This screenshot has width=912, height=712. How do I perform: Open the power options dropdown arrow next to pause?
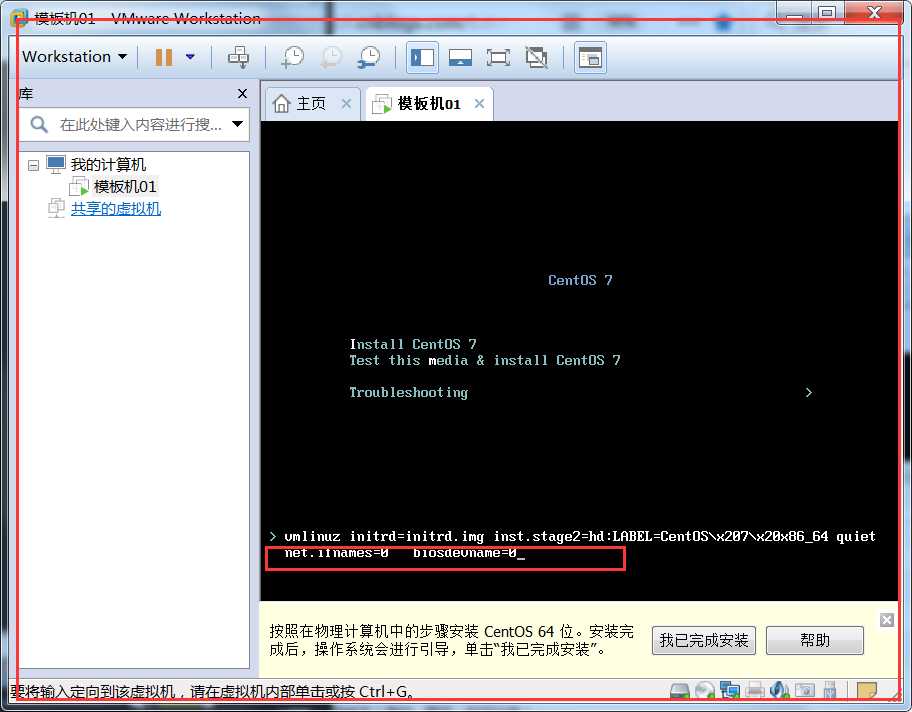[190, 57]
